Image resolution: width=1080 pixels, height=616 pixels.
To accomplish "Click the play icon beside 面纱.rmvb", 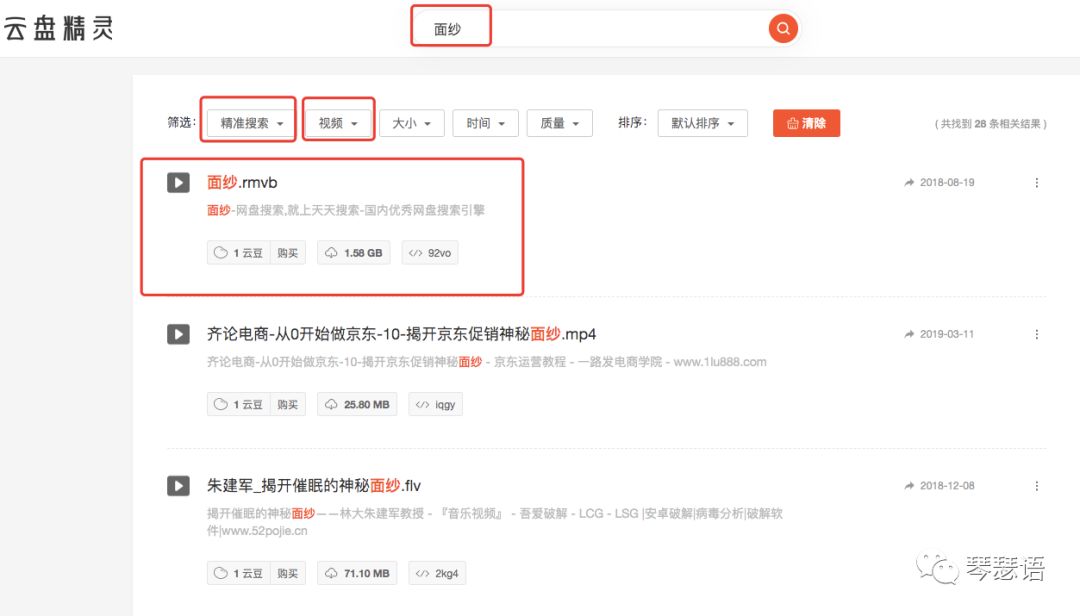I will (177, 182).
